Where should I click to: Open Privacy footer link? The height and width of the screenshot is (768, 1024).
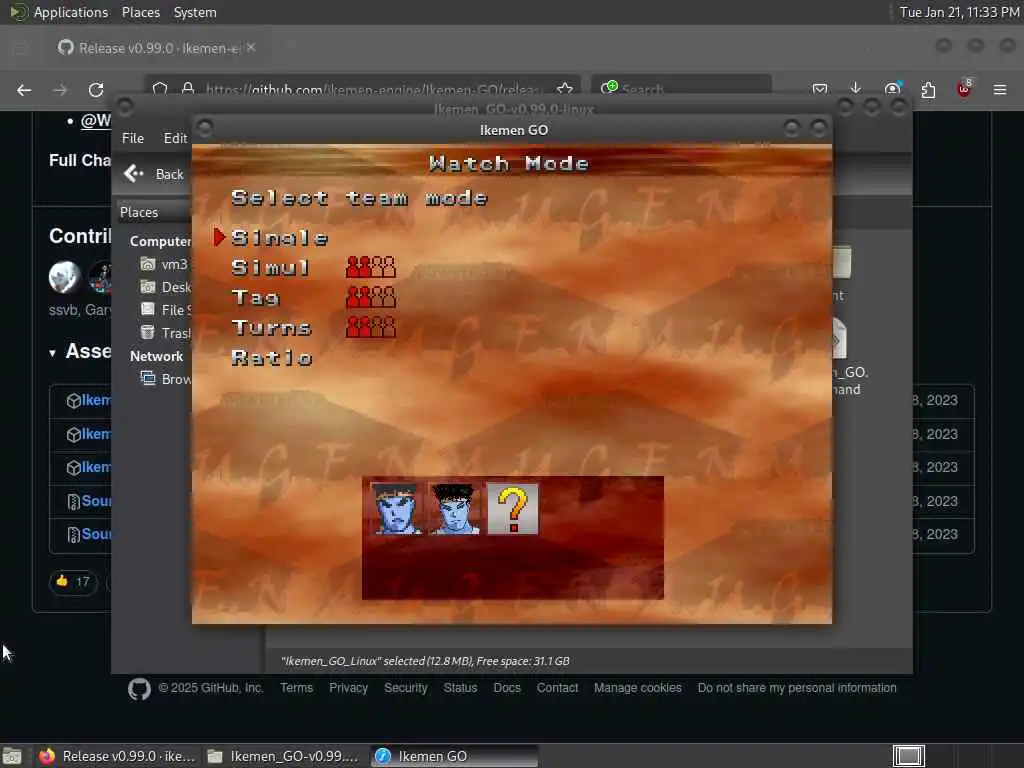pyautogui.click(x=348, y=688)
